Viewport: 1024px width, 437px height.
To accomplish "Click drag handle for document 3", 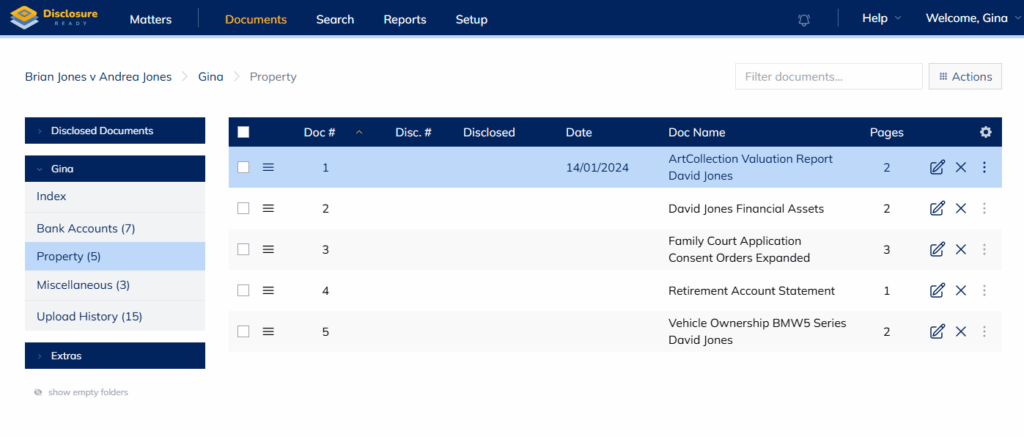I will pos(268,250).
